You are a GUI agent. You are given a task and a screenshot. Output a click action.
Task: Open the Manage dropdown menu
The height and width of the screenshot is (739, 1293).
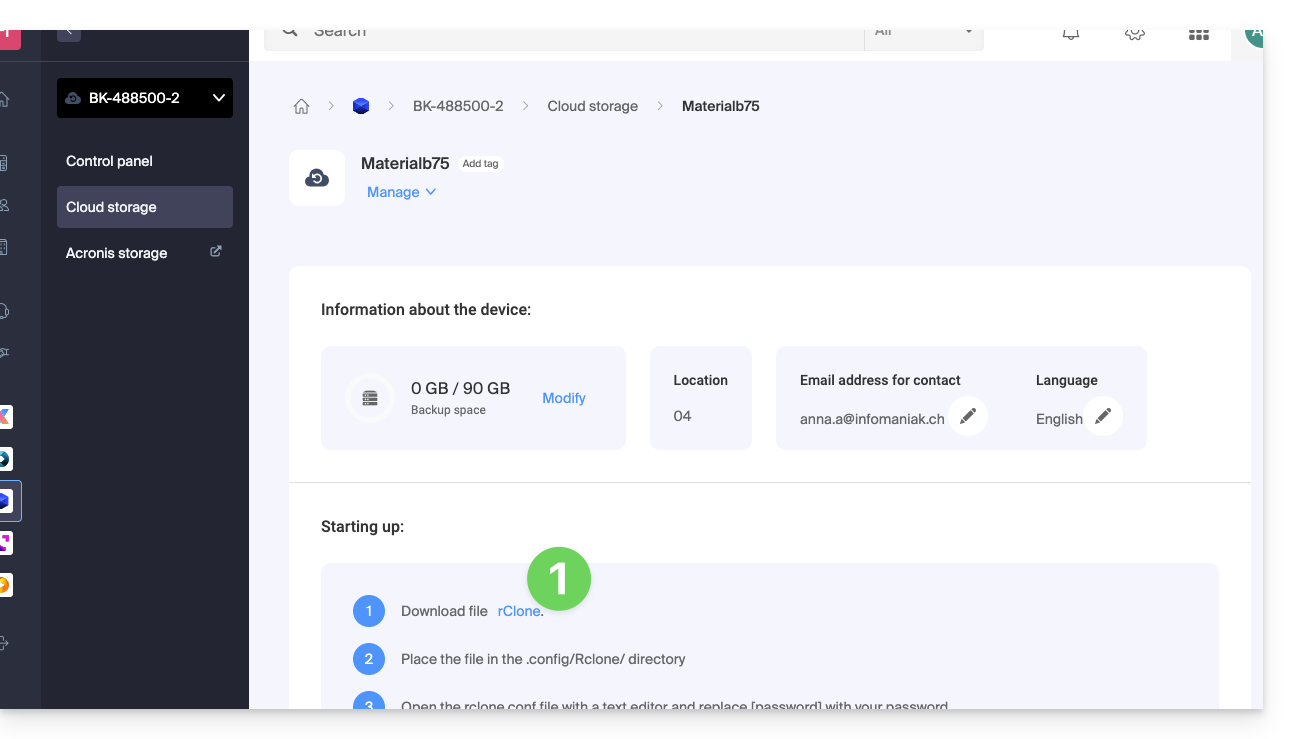401,192
